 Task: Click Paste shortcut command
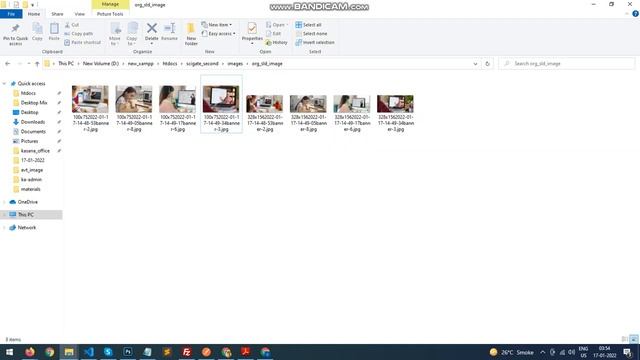point(82,42)
